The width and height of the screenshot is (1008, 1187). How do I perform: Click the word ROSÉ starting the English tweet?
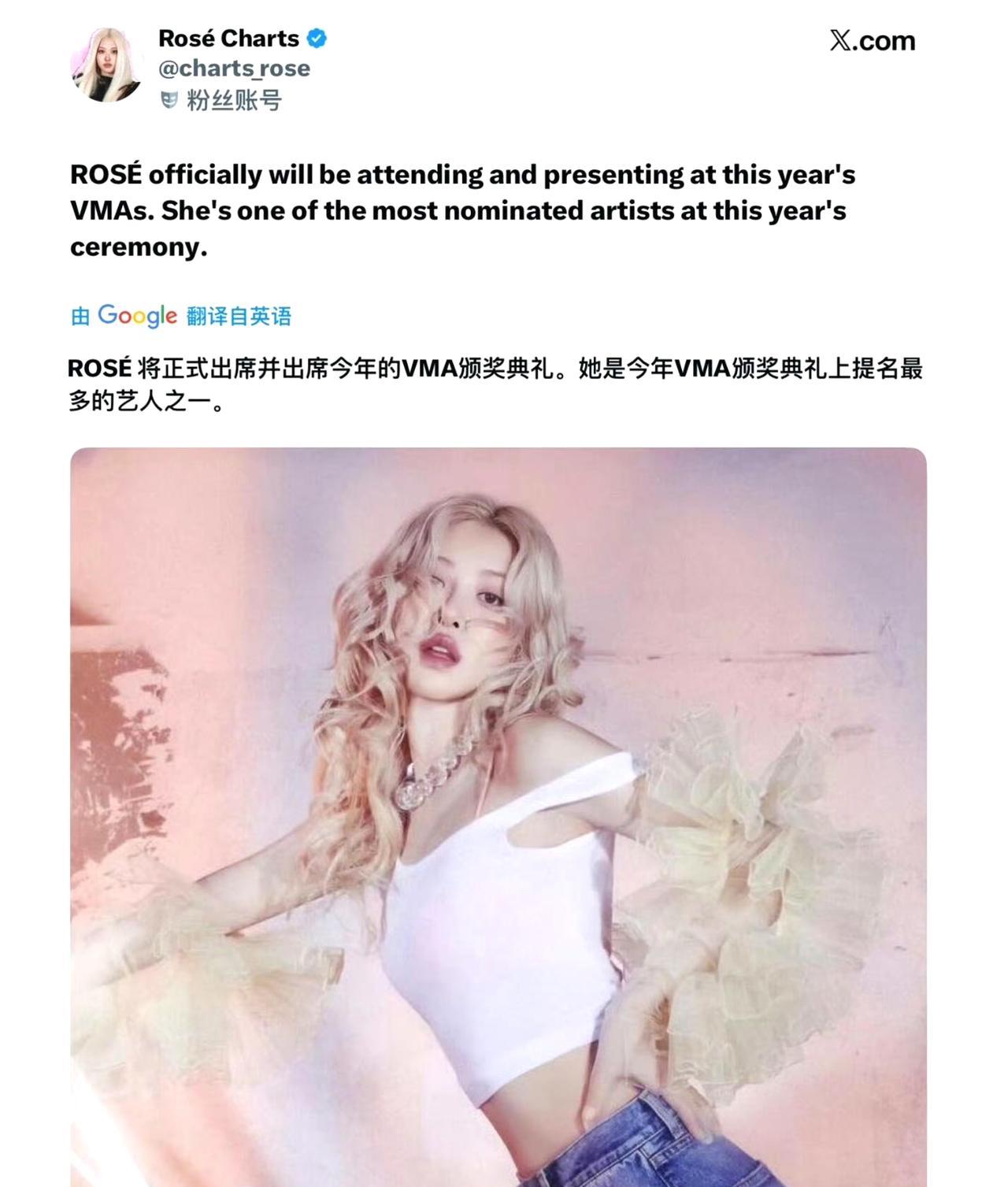point(106,174)
